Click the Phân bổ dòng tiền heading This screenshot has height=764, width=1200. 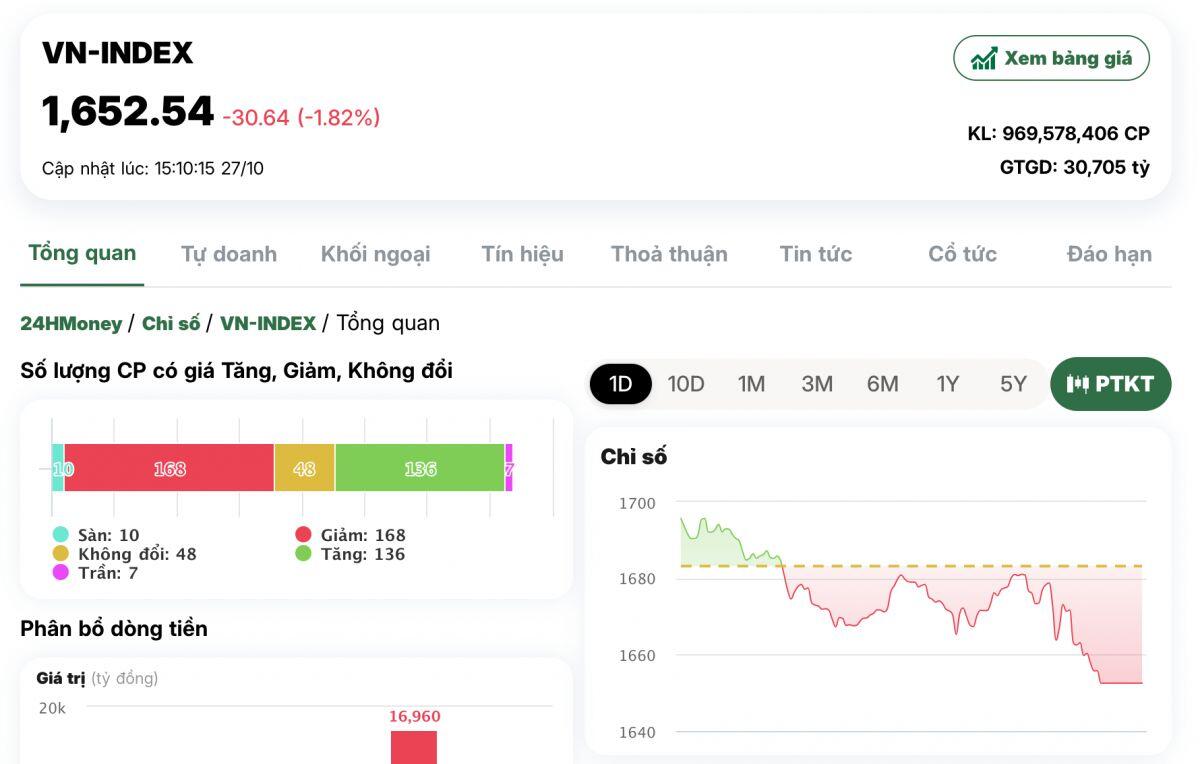click(114, 628)
